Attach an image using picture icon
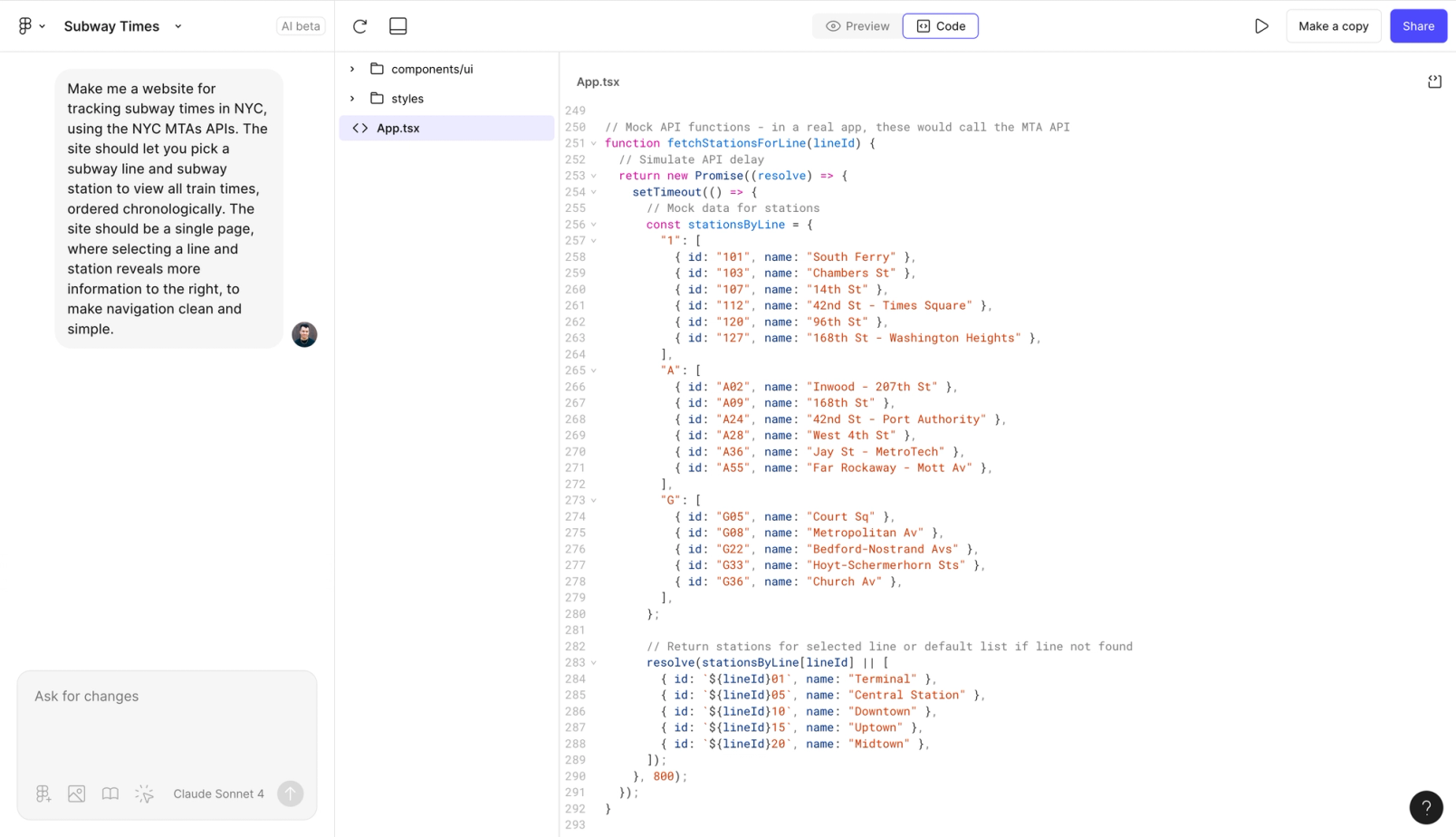Viewport: 1456px width, 837px height. click(x=77, y=794)
